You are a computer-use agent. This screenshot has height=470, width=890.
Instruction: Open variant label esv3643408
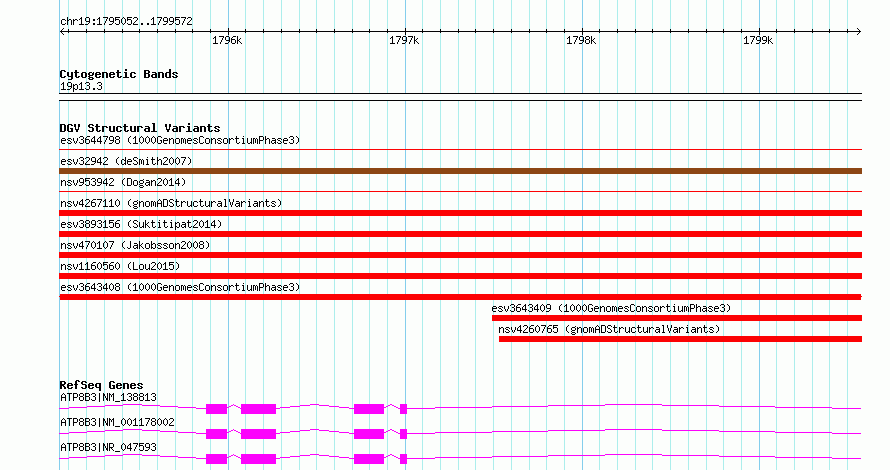tap(180, 287)
